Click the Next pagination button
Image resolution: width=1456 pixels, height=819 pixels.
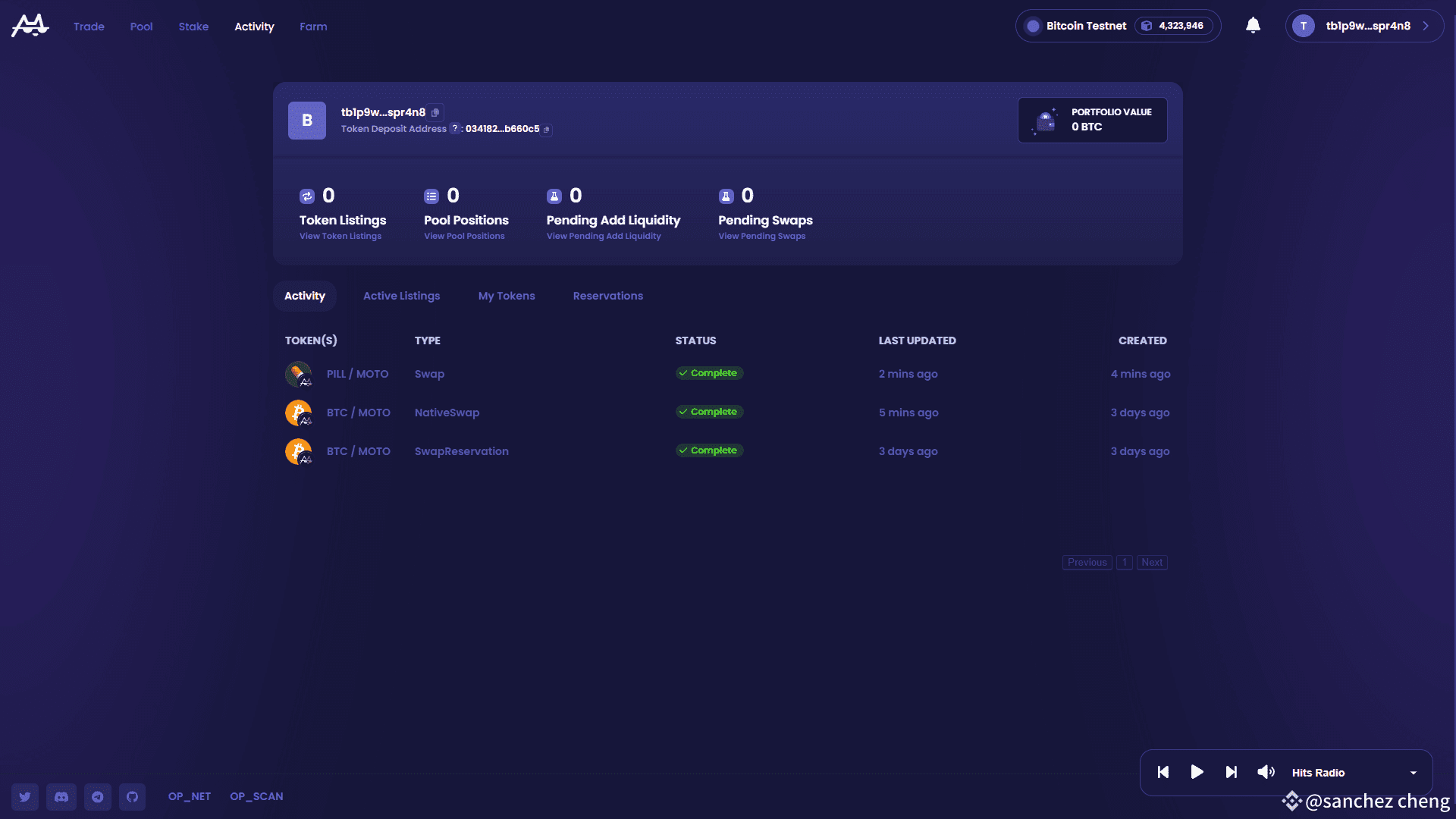[1151, 563]
